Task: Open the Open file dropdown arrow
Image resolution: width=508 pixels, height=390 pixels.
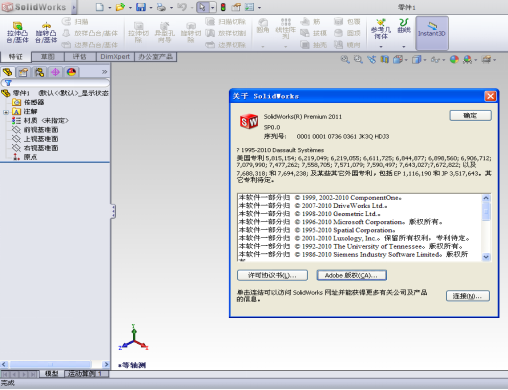Action: (x=130, y=7)
